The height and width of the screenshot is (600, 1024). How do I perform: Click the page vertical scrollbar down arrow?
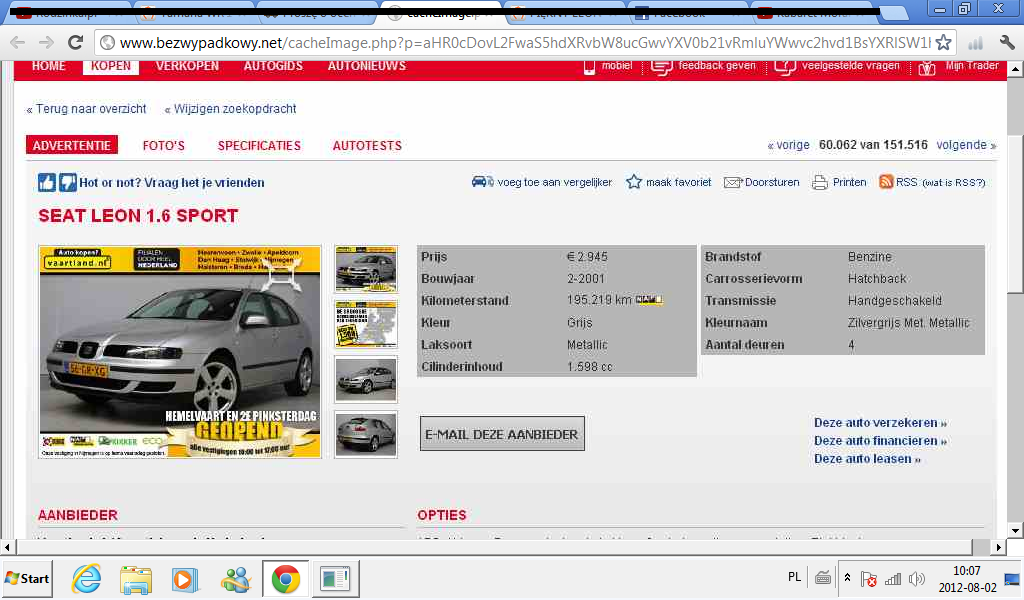click(1015, 531)
